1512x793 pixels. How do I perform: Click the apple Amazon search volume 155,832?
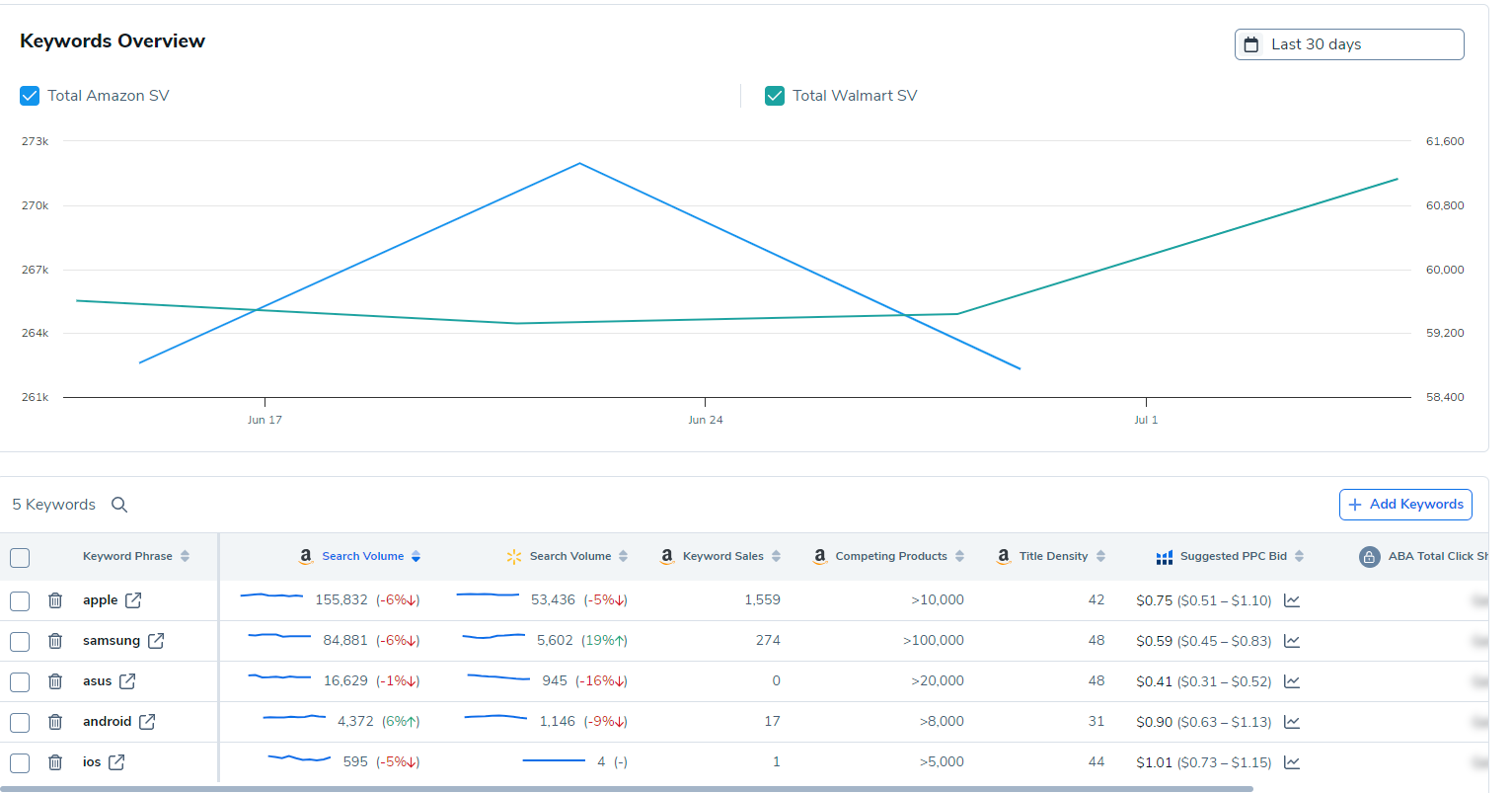pyautogui.click(x=341, y=600)
